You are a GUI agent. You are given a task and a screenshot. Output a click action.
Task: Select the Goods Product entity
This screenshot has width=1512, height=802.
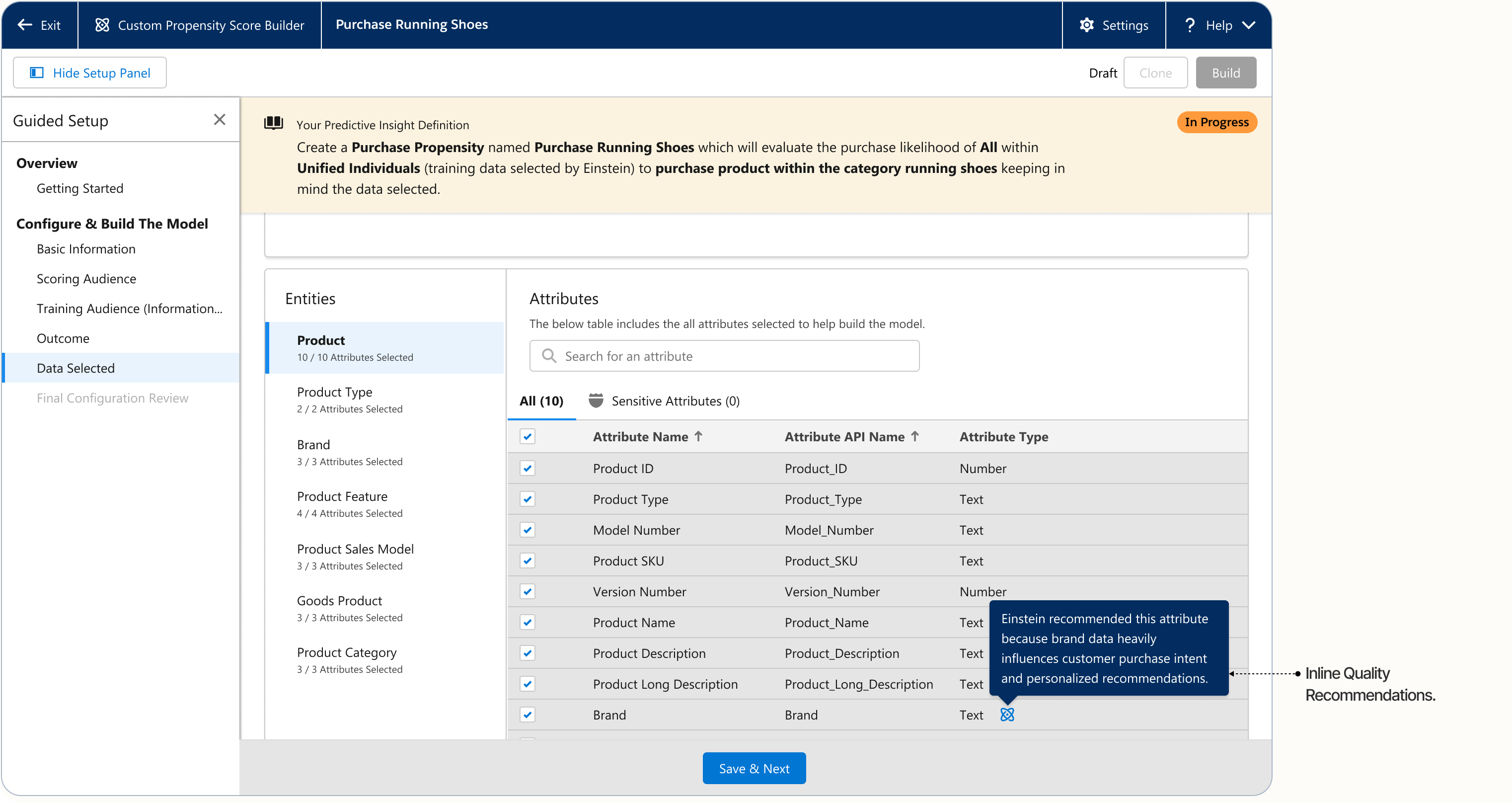coord(385,608)
